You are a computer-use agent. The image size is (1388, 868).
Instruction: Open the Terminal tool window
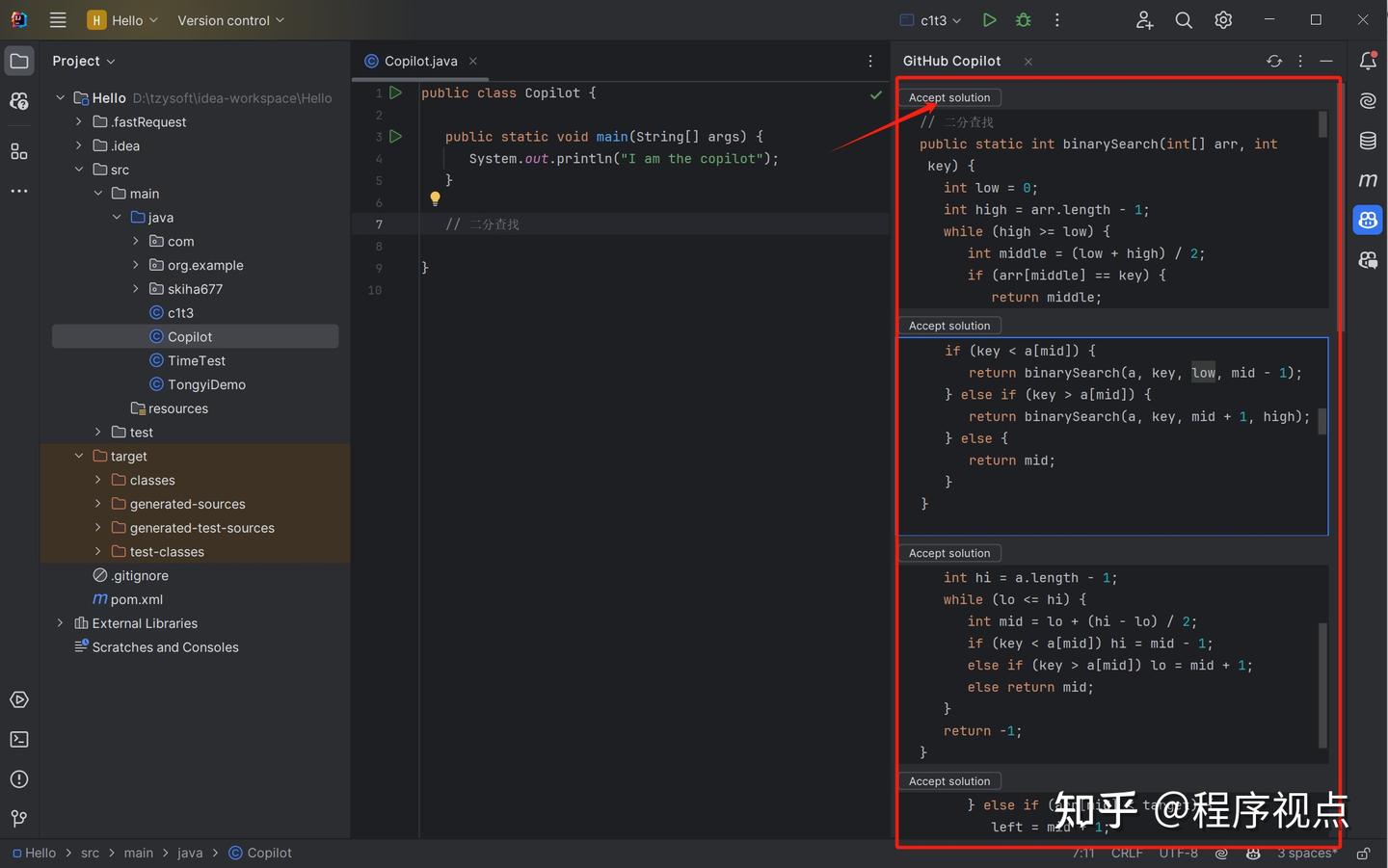tap(19, 739)
